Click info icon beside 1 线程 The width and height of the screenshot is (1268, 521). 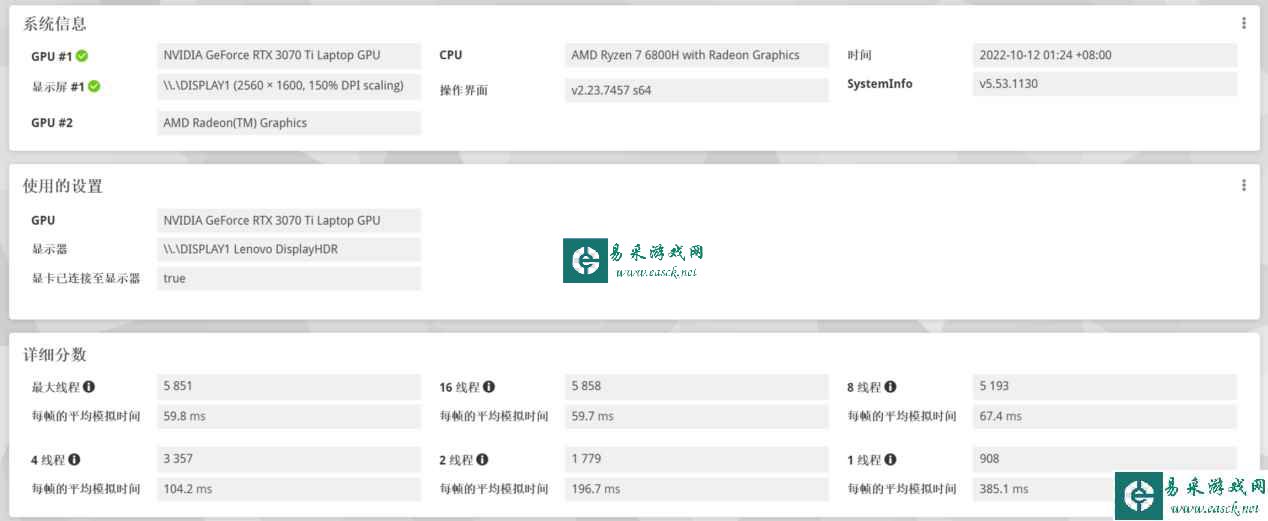pos(890,460)
